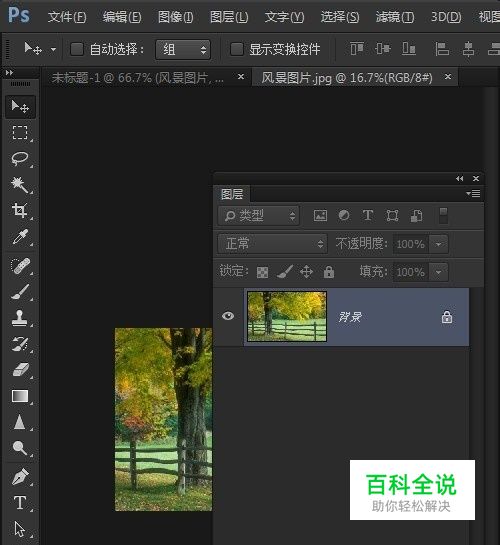Open the 组 auto-select dropdown
This screenshot has width=500, height=545.
[183, 49]
